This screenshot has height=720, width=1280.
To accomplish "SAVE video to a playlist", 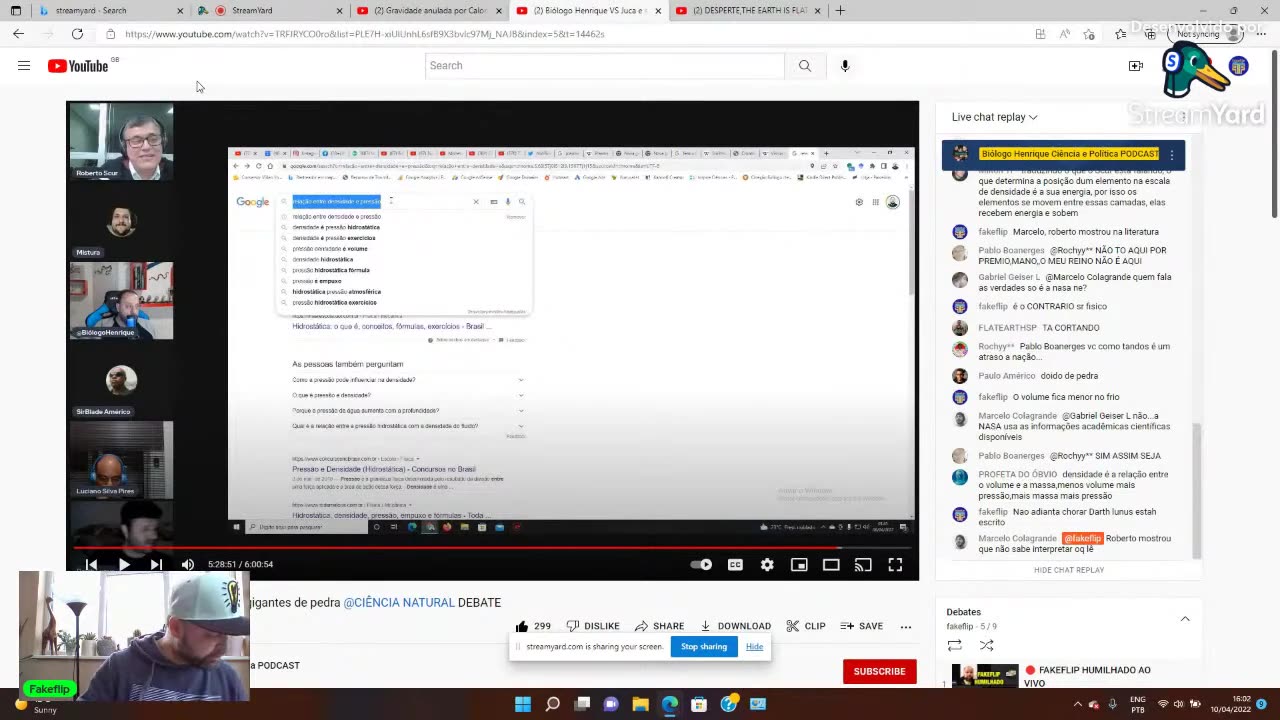I will click(x=862, y=626).
